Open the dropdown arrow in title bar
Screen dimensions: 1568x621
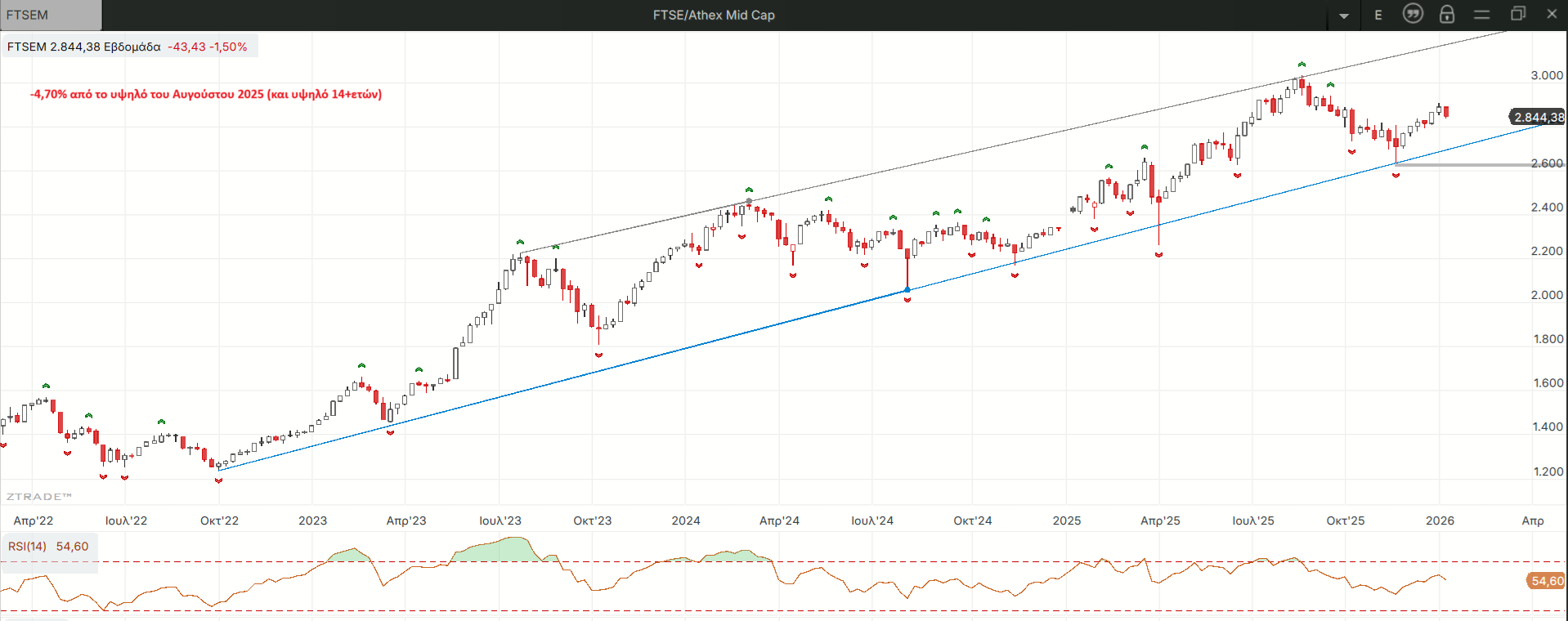click(x=1344, y=16)
